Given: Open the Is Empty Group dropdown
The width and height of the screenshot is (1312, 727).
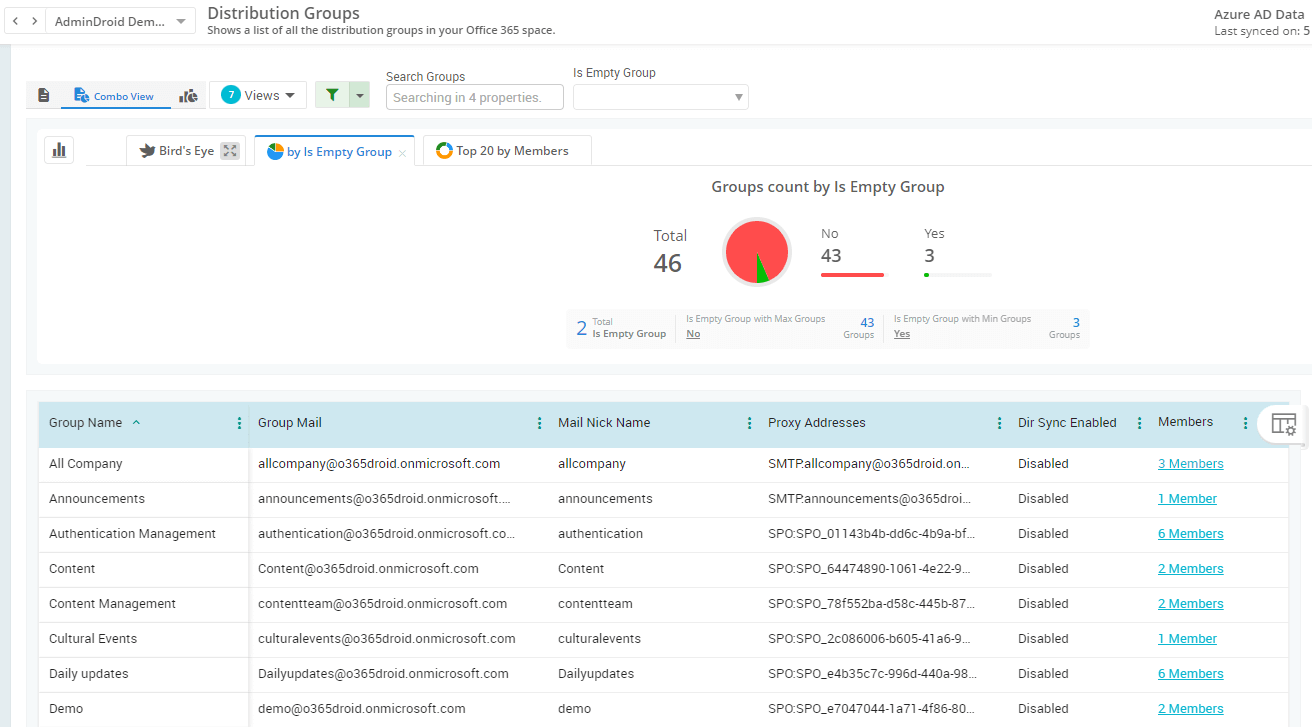Looking at the screenshot, I should (660, 97).
